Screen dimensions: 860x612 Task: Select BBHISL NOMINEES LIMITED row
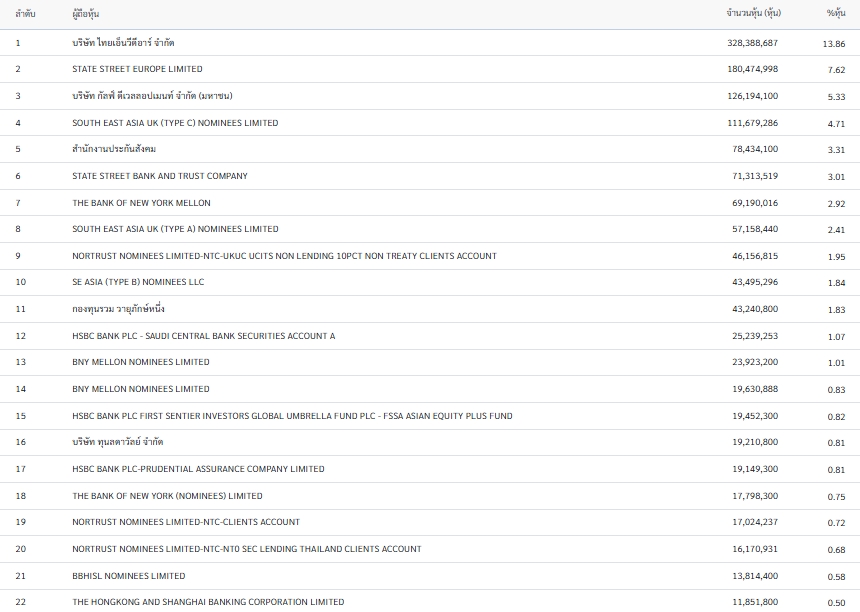430,576
